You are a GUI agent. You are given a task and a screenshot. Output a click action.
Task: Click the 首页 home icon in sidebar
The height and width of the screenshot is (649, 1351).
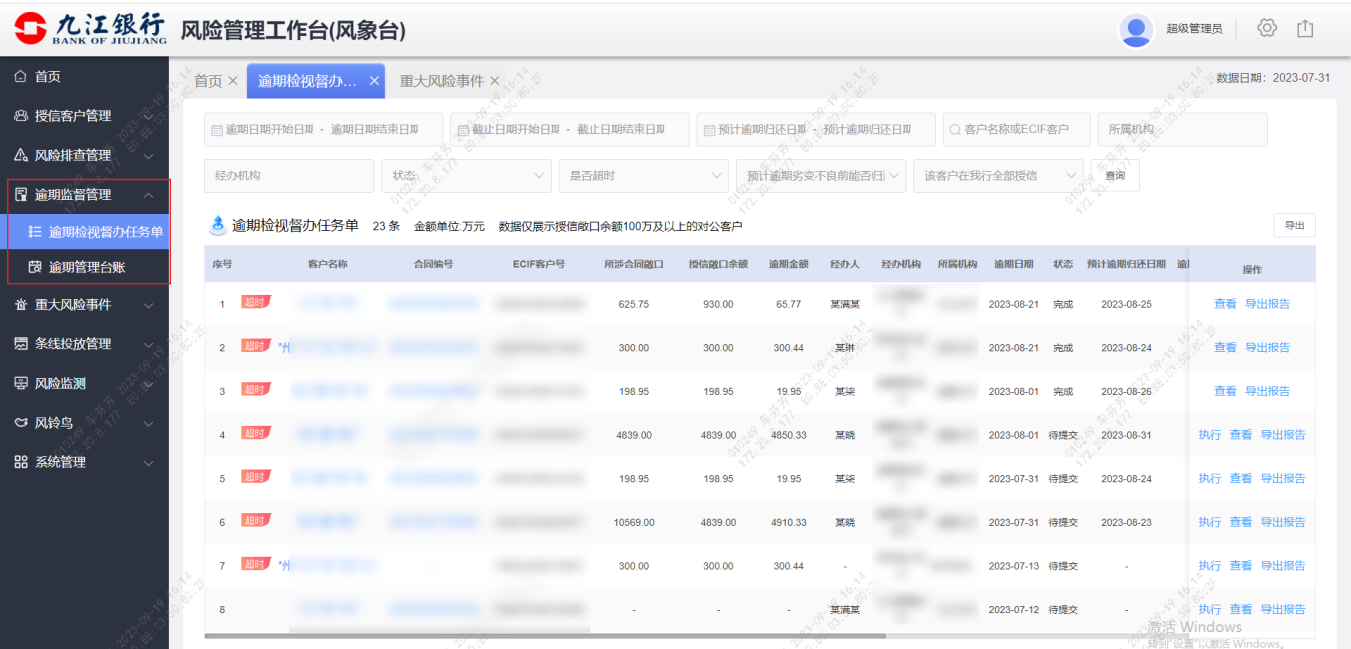21,77
